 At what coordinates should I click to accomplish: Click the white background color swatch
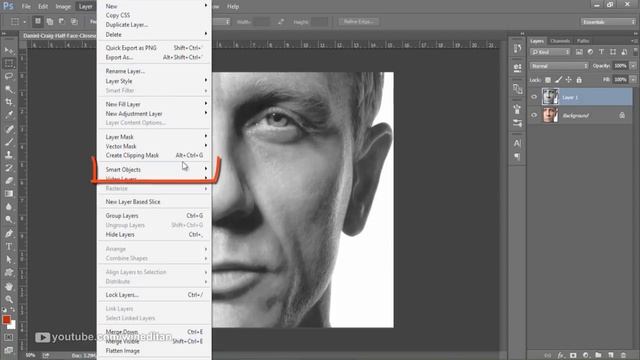point(13,325)
